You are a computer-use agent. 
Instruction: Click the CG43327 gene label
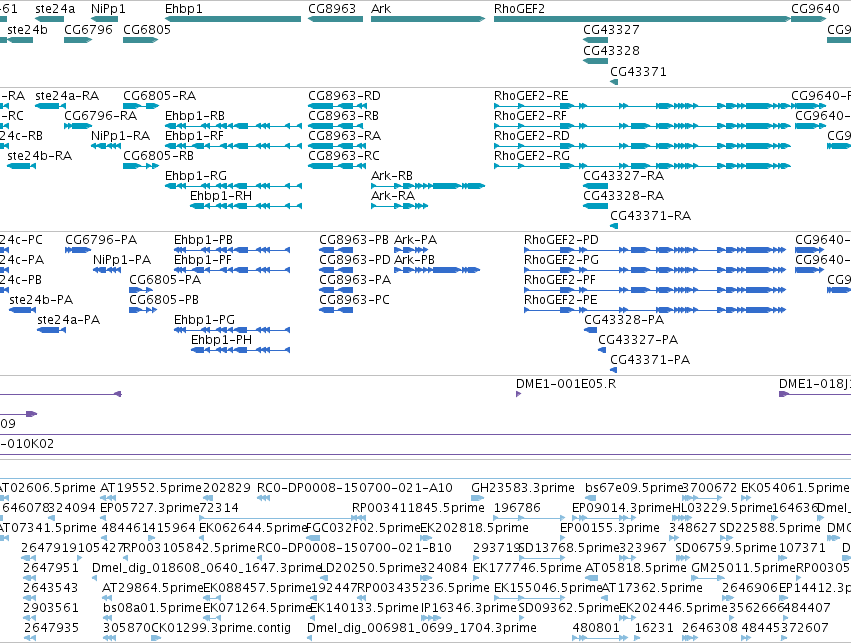611,29
